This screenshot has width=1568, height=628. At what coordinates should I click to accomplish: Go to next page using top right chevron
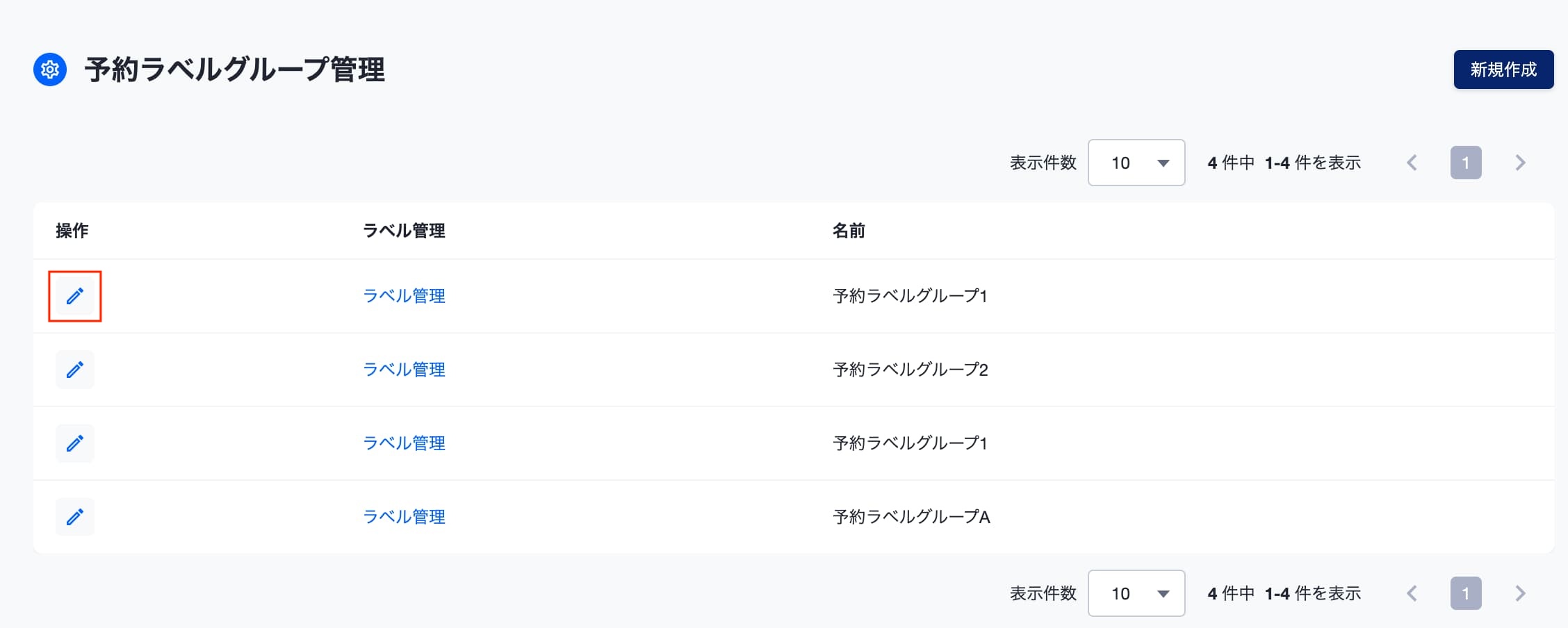1520,163
